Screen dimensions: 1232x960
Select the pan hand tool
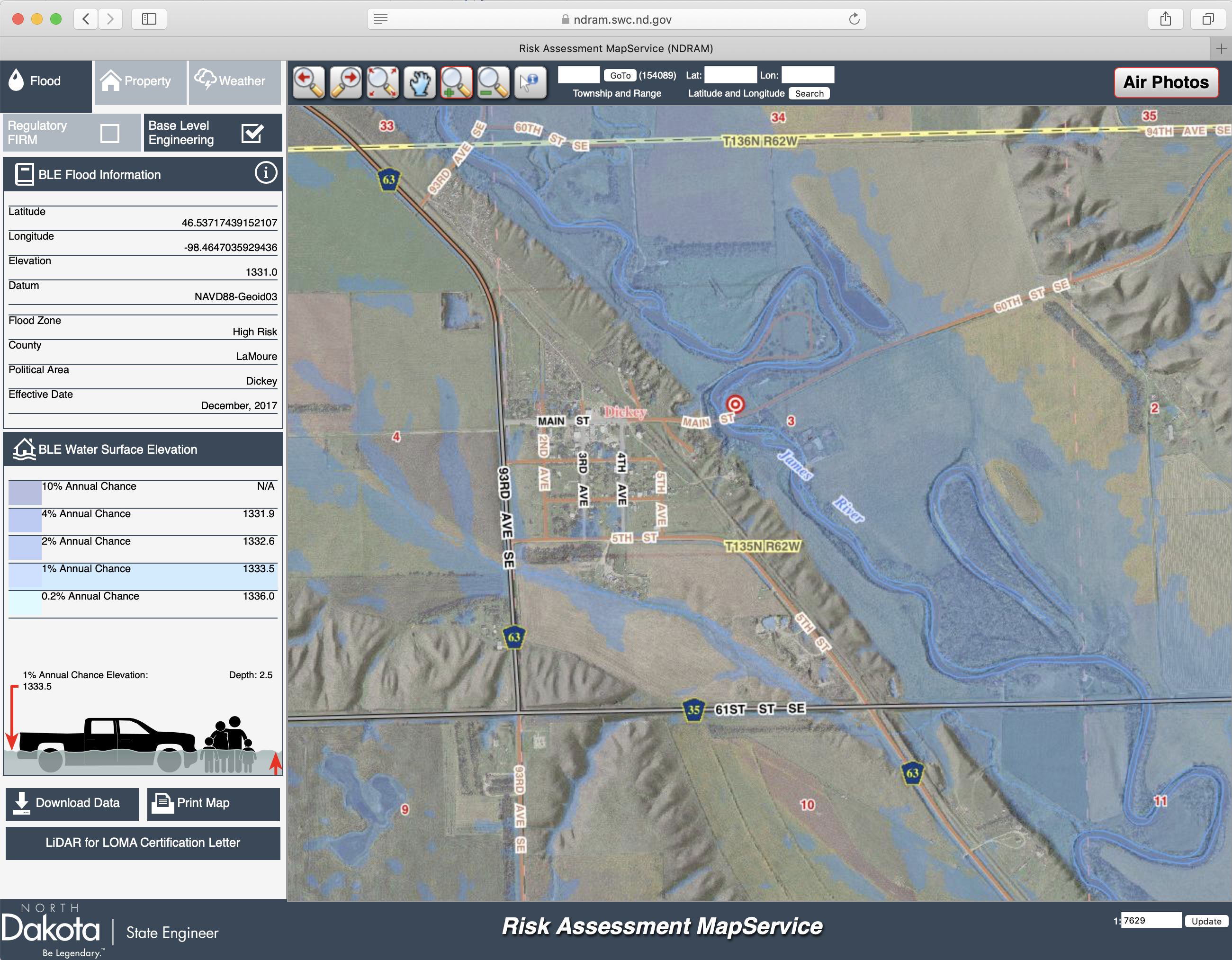click(420, 82)
